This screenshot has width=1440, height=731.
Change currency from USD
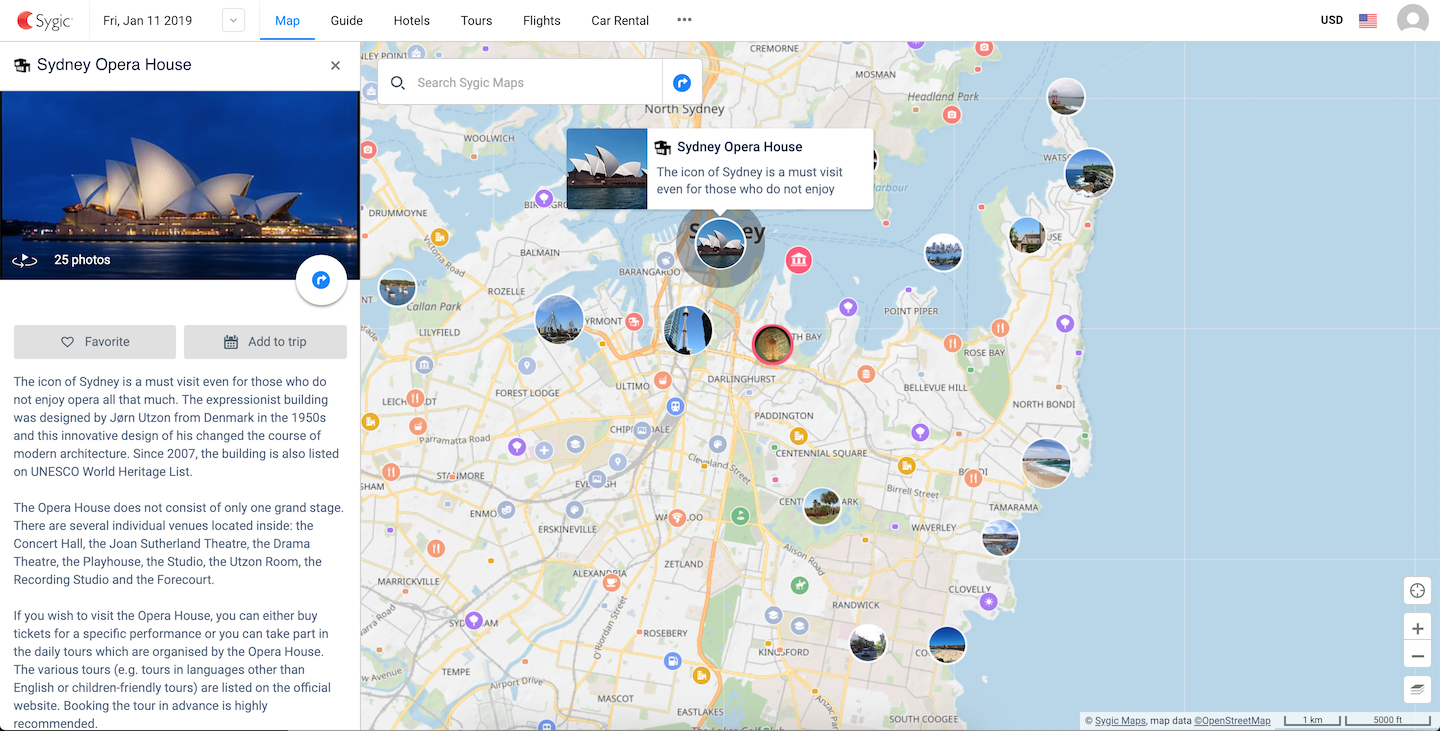pyautogui.click(x=1332, y=20)
